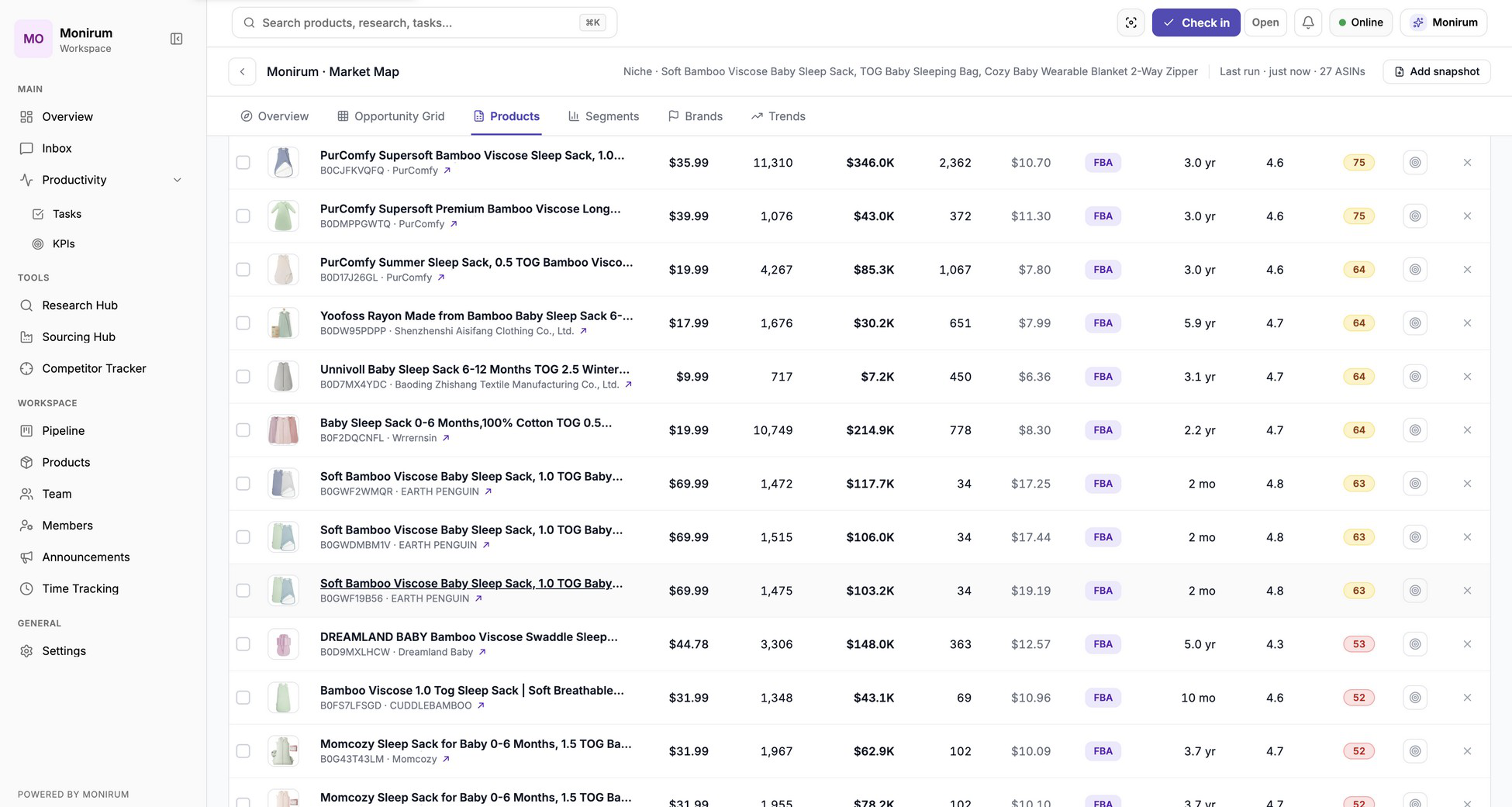
Task: Open external link arrow next to Wrrernsin
Action: [x=446, y=438]
